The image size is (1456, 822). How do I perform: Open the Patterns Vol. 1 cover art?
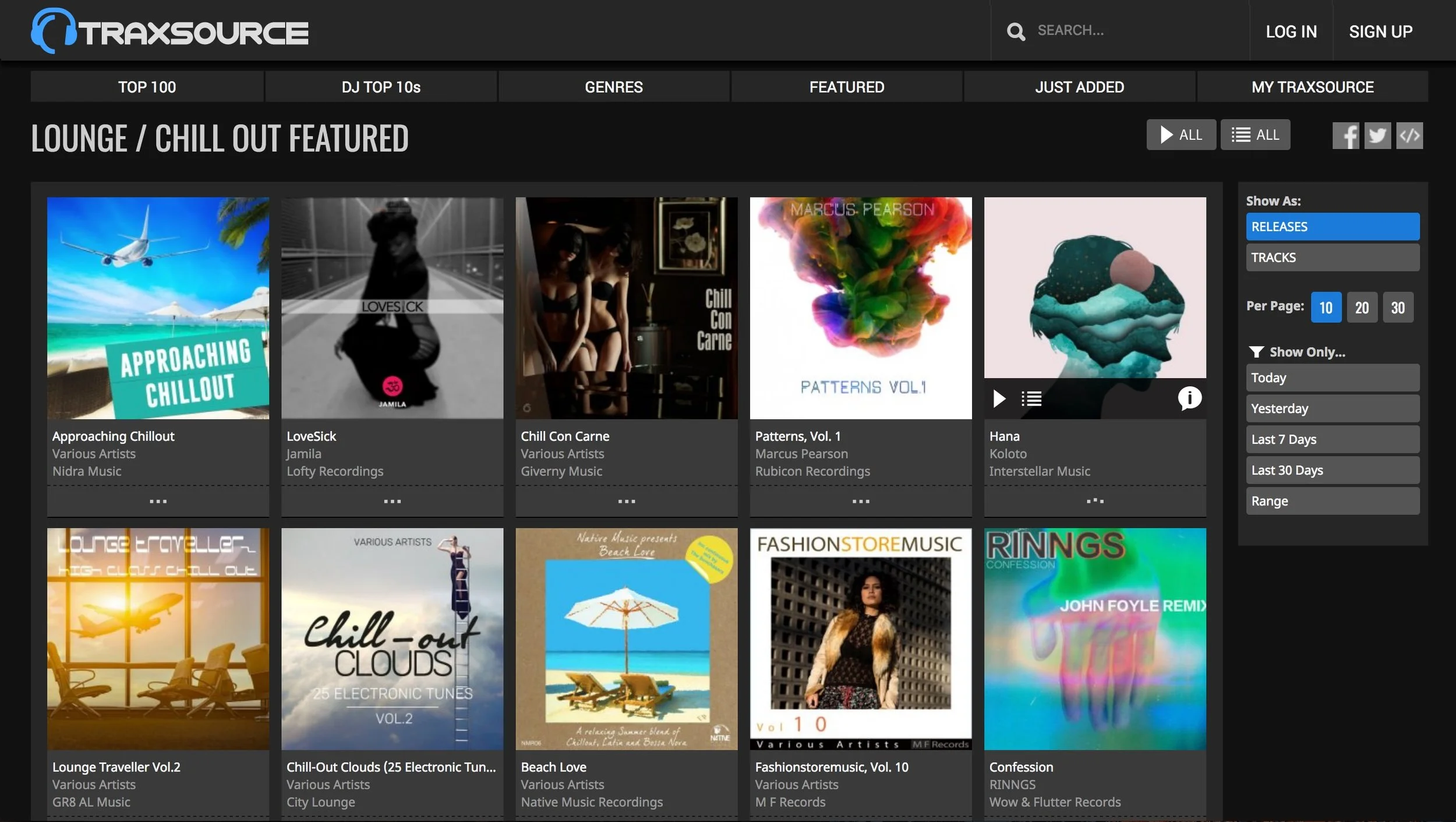point(861,308)
